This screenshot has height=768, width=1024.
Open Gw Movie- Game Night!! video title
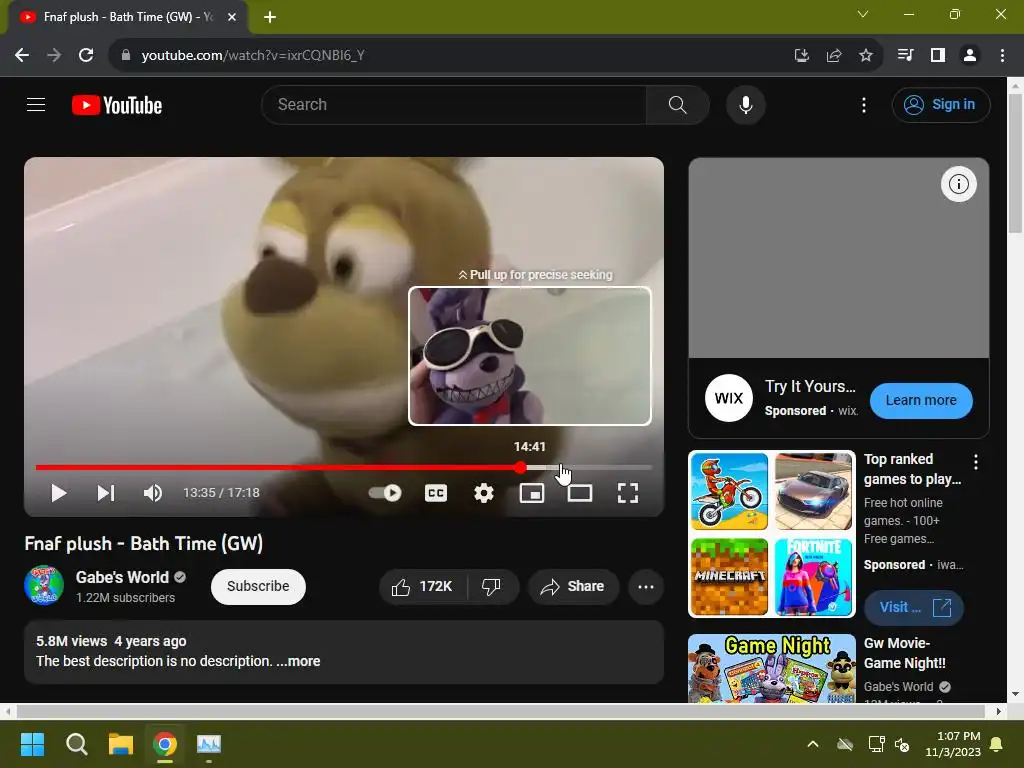coord(904,653)
